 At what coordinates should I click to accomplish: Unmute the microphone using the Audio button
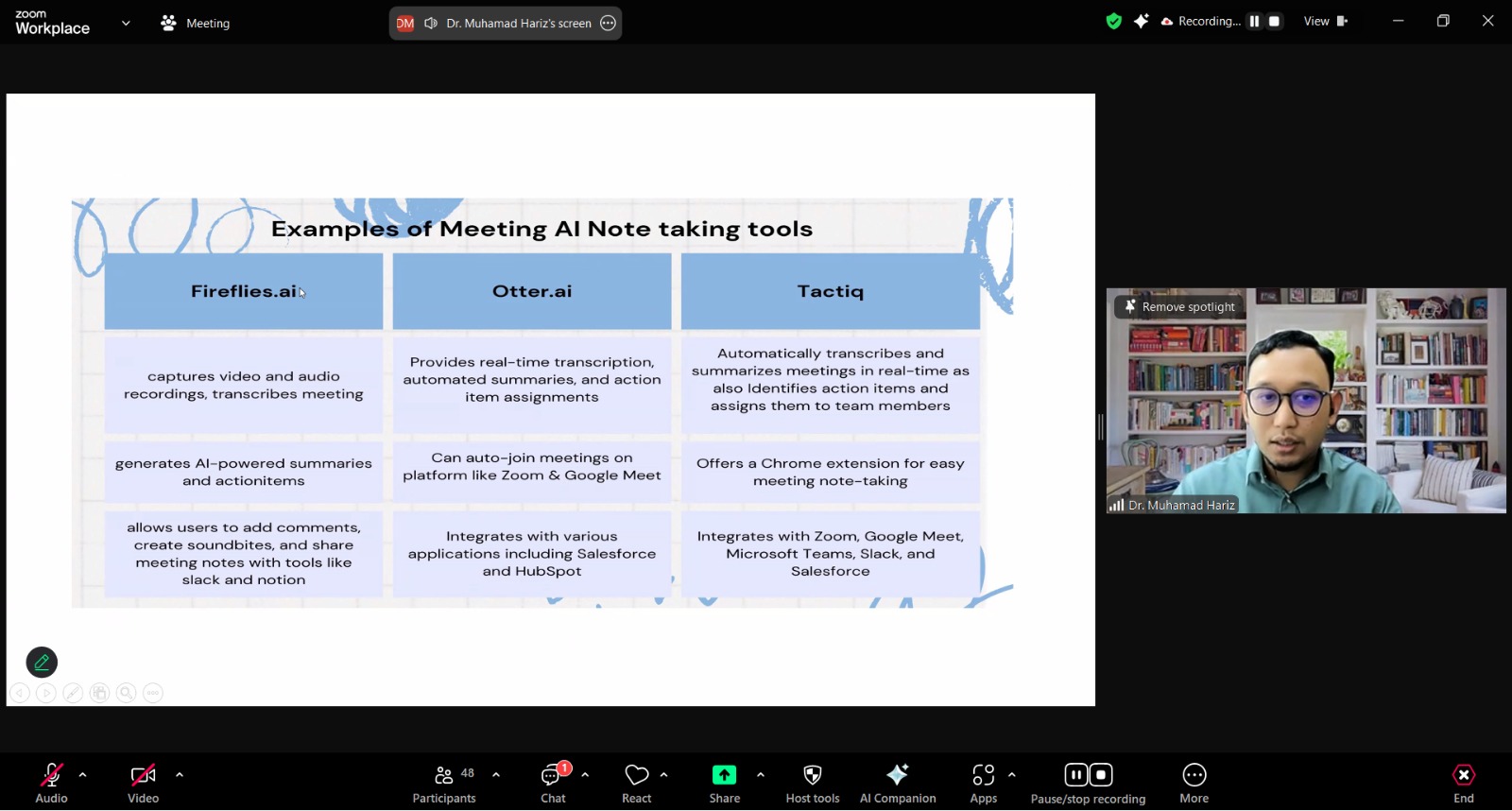(x=51, y=783)
